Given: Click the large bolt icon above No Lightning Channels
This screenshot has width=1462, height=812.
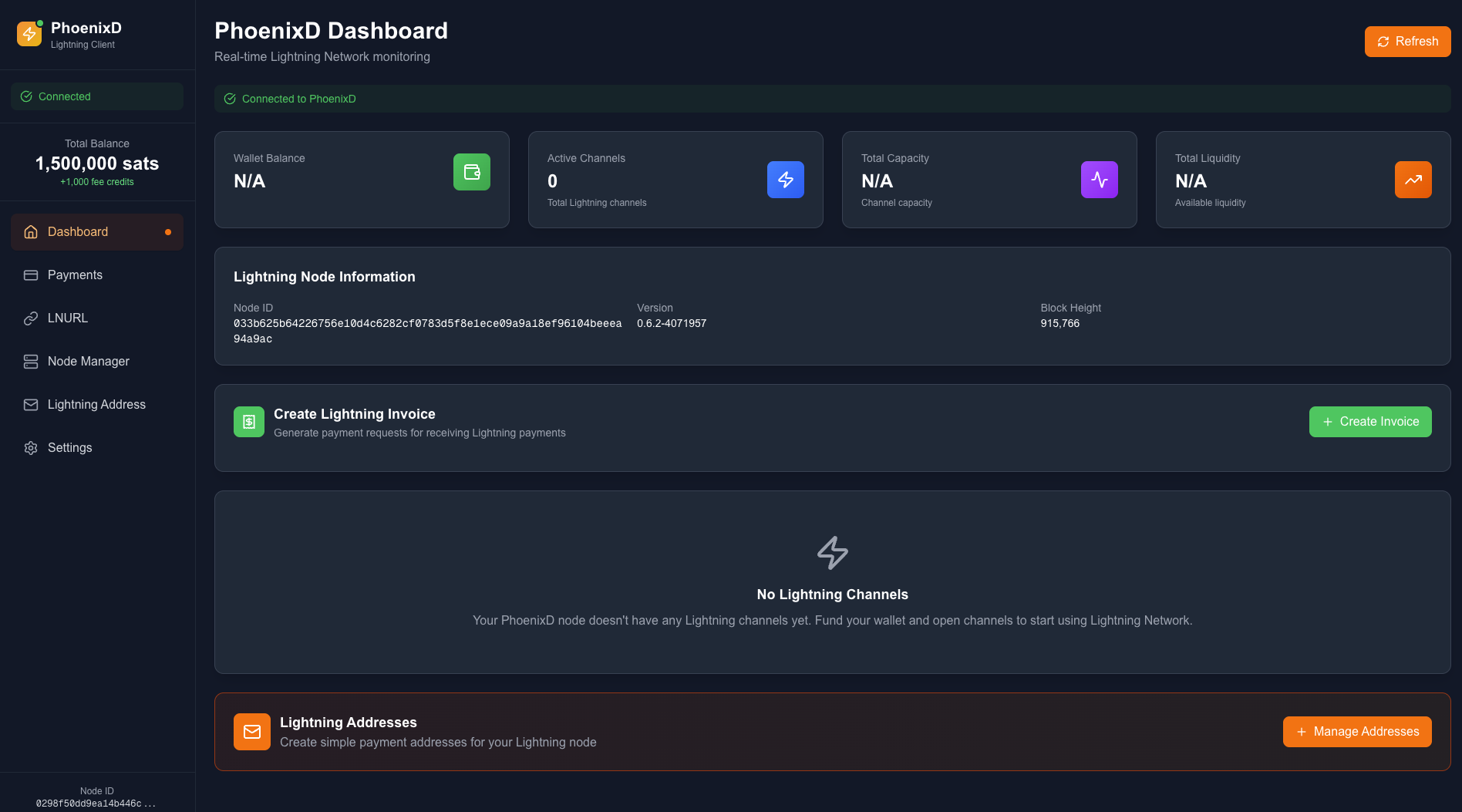Looking at the screenshot, I should point(833,553).
